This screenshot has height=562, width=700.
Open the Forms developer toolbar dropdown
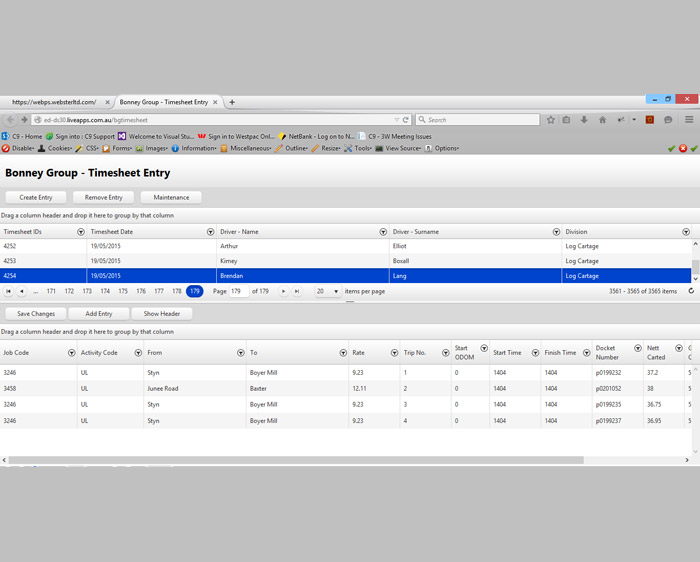(x=122, y=148)
